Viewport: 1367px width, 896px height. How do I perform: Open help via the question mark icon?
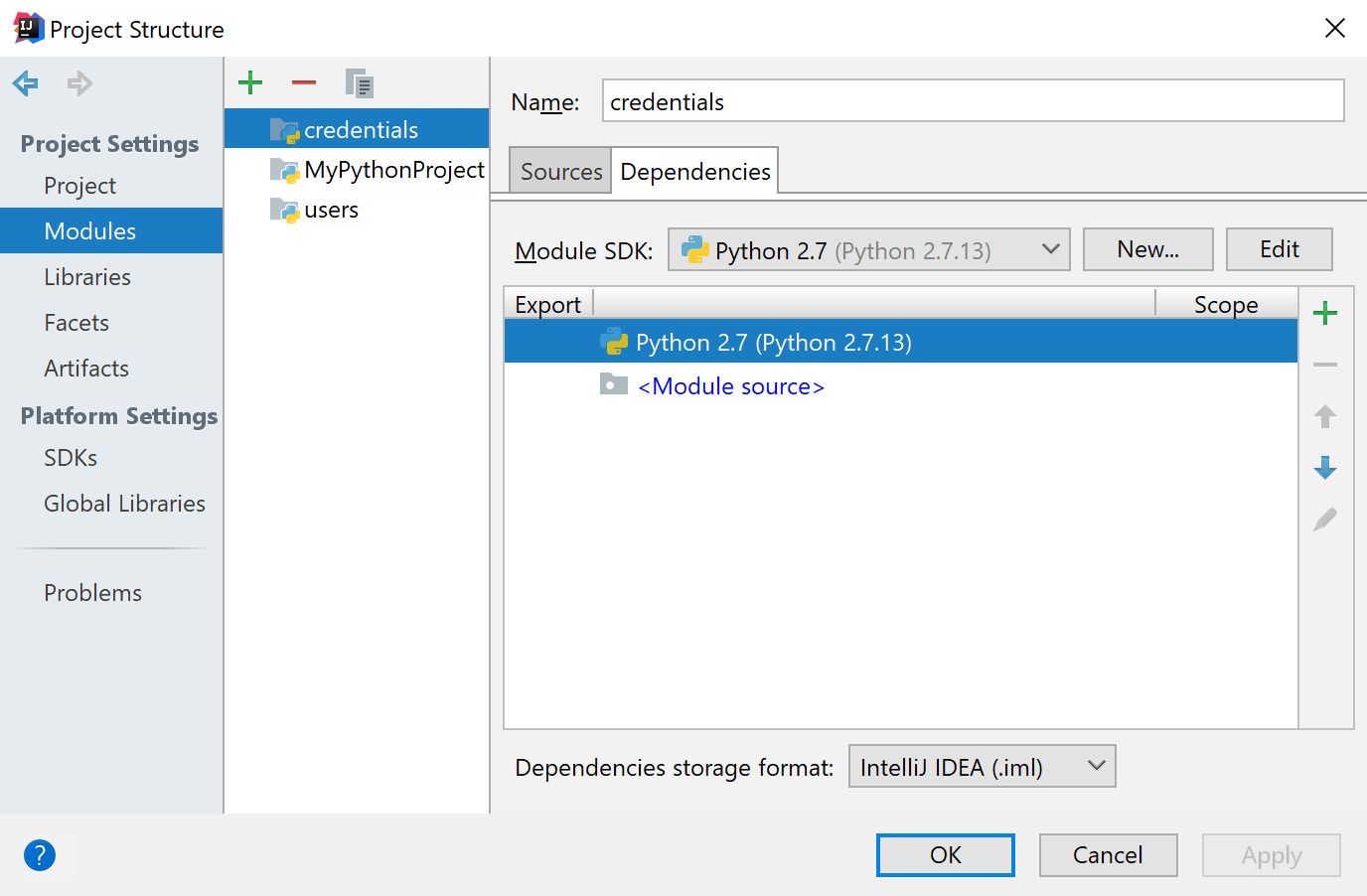click(x=40, y=855)
